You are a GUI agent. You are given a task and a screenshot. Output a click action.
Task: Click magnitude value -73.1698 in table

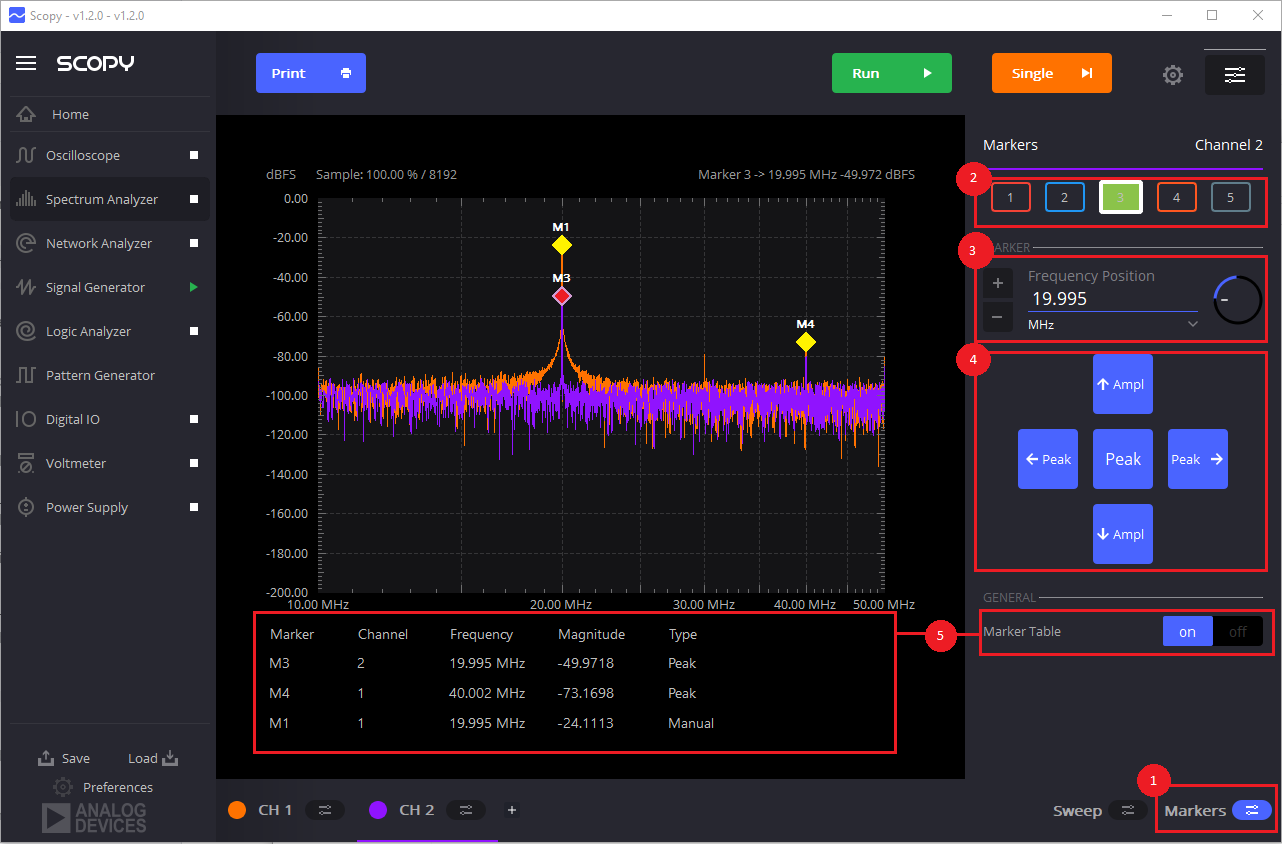click(586, 693)
